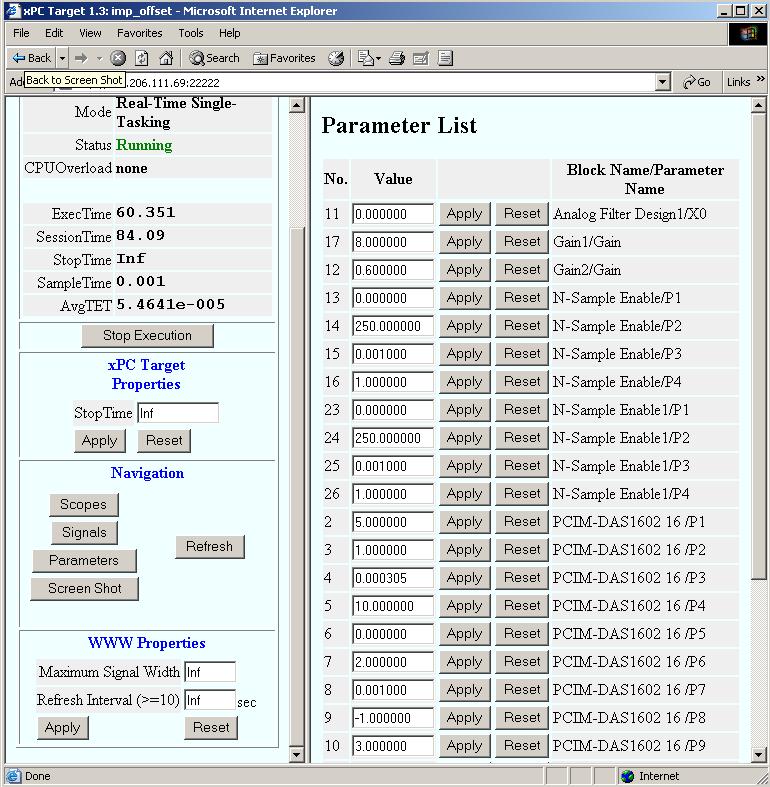Click left frame scrollbar up arrow

(x=297, y=105)
